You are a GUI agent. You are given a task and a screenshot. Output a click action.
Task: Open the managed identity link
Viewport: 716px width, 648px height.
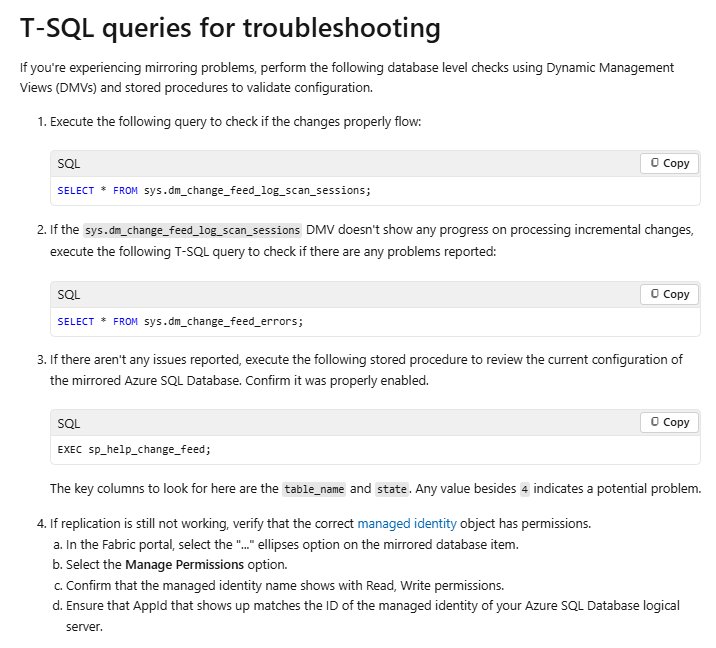(x=406, y=523)
